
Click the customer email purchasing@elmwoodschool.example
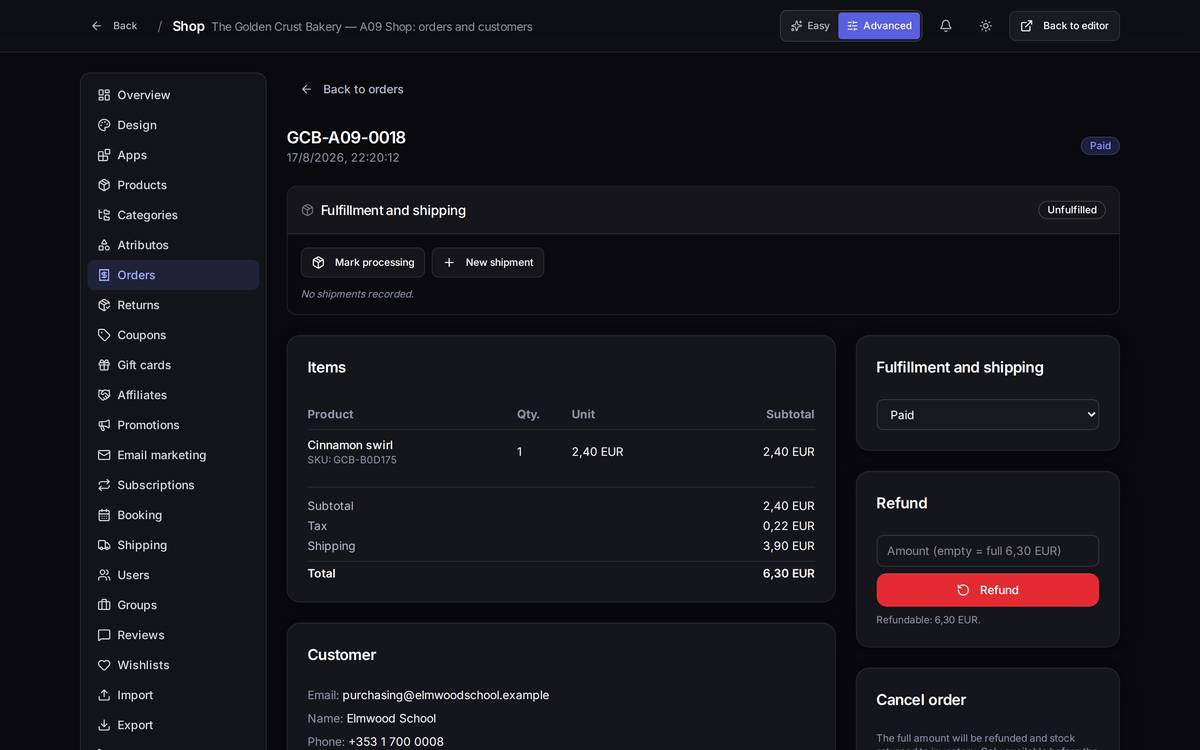(446, 695)
